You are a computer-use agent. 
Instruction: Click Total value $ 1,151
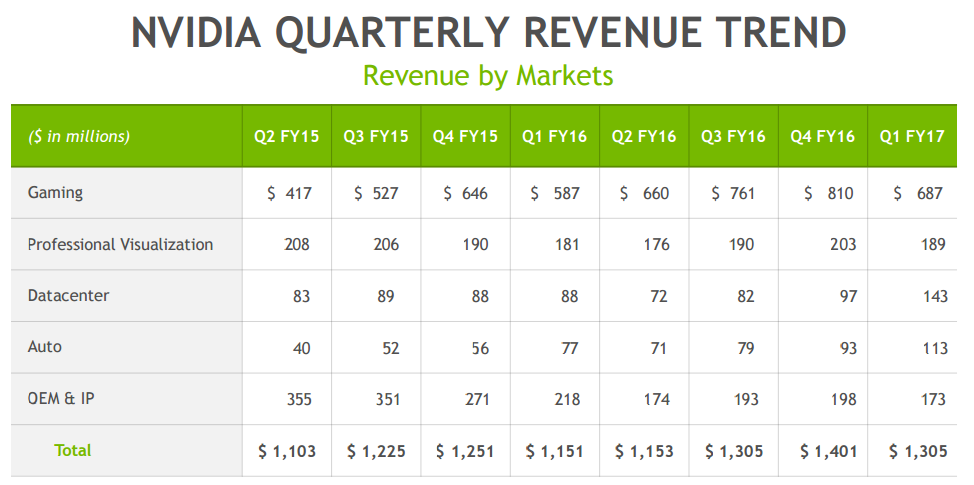click(x=555, y=451)
